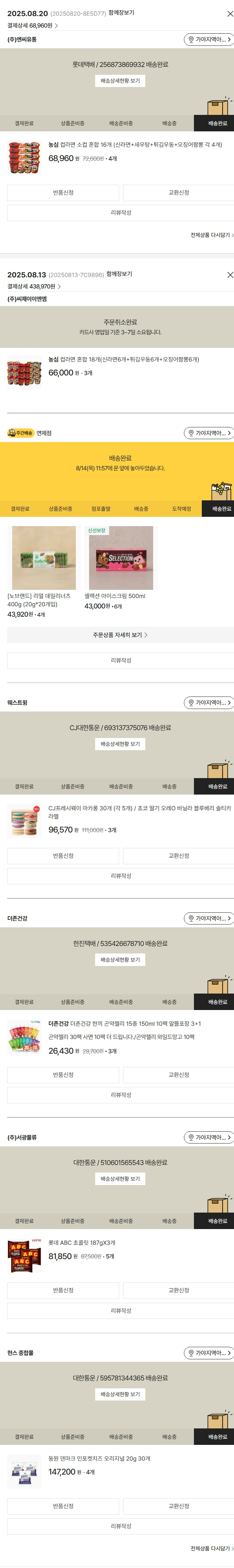234x1568 pixels.
Task: Expand 결제상세 438,970원 payment details
Action: 34,287
